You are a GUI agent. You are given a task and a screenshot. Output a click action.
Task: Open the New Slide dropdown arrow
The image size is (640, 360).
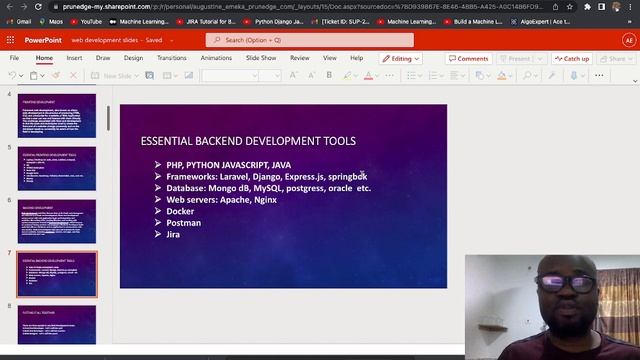coord(136,76)
